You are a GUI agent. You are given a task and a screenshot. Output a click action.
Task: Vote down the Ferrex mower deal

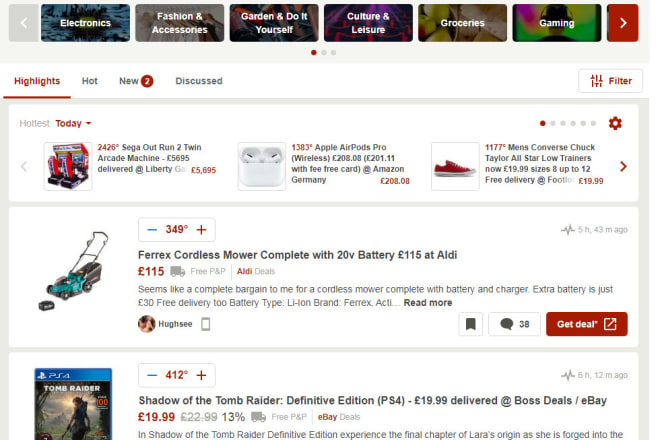(x=152, y=230)
